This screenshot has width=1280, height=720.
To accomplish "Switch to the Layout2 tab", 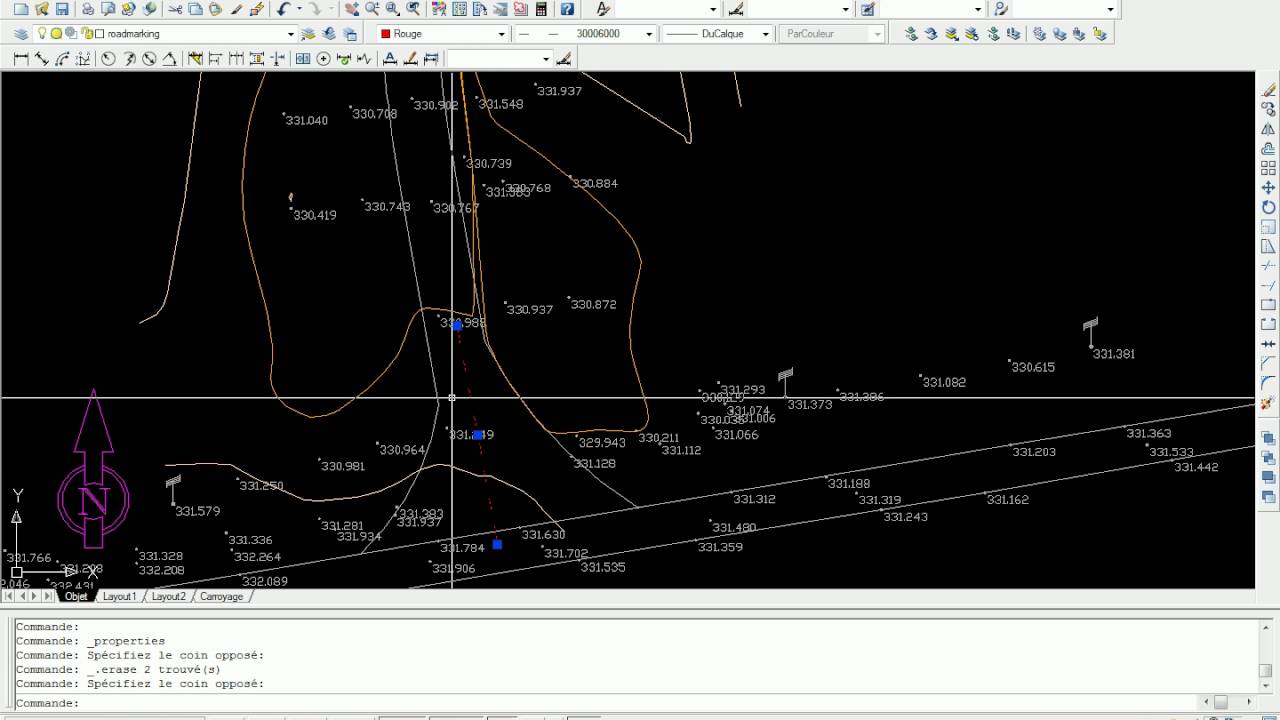I will [x=169, y=596].
